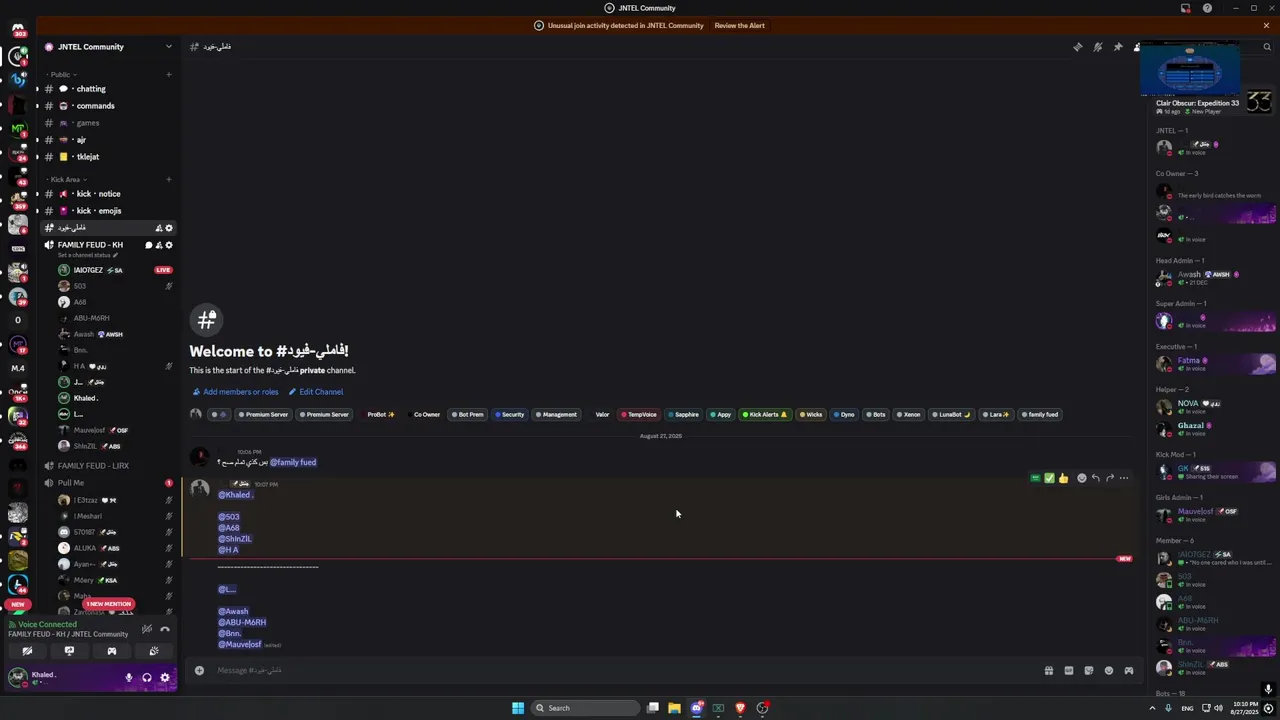
Task: Open the kick emojis channel
Action: (x=108, y=211)
